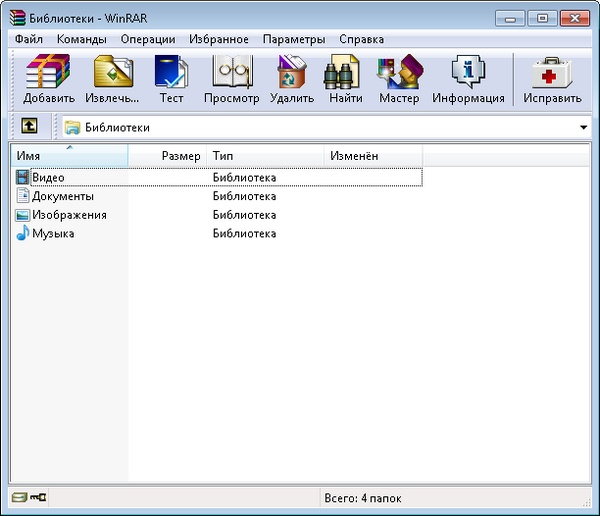Click the Исправить (Repair) first-aid icon
The width and height of the screenshot is (600, 516).
pos(552,73)
